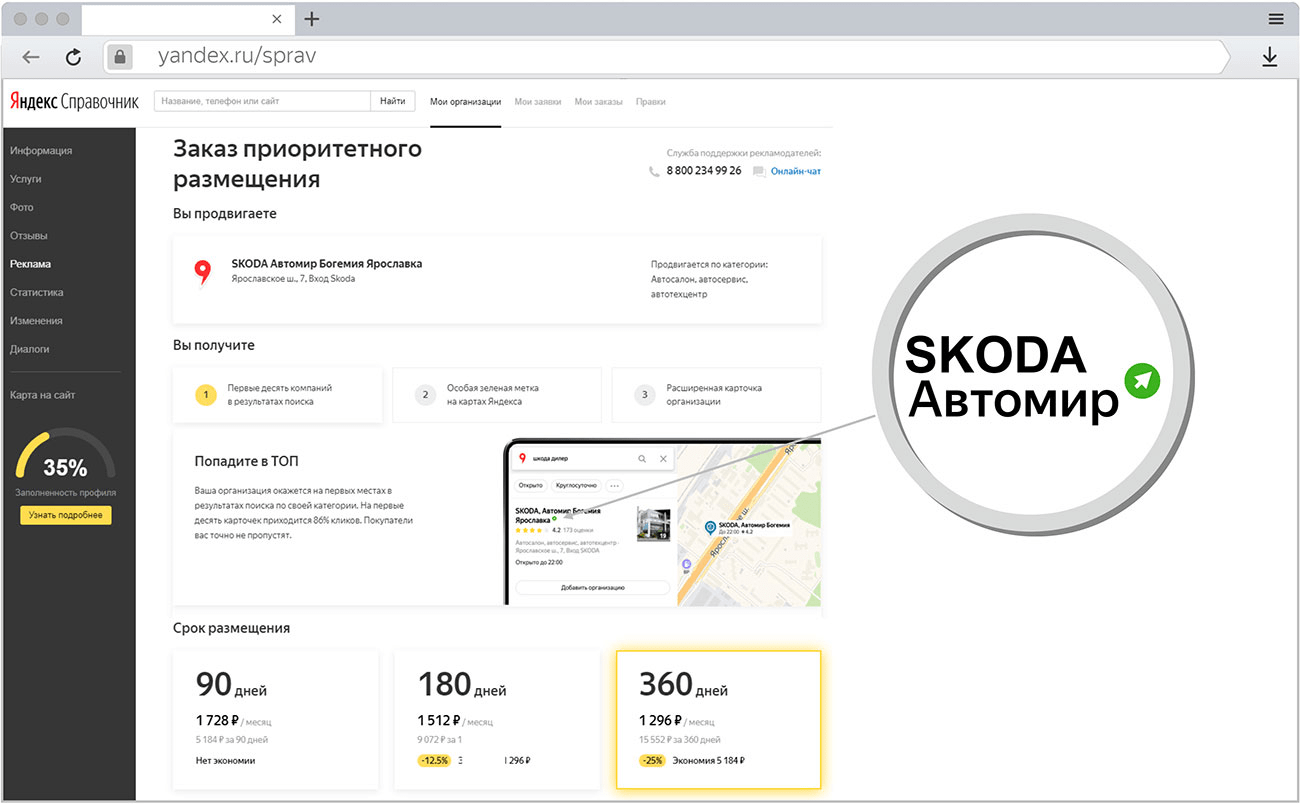1300x804 pixels.
Task: Click the Узнать подробнее button
Action: click(65, 514)
